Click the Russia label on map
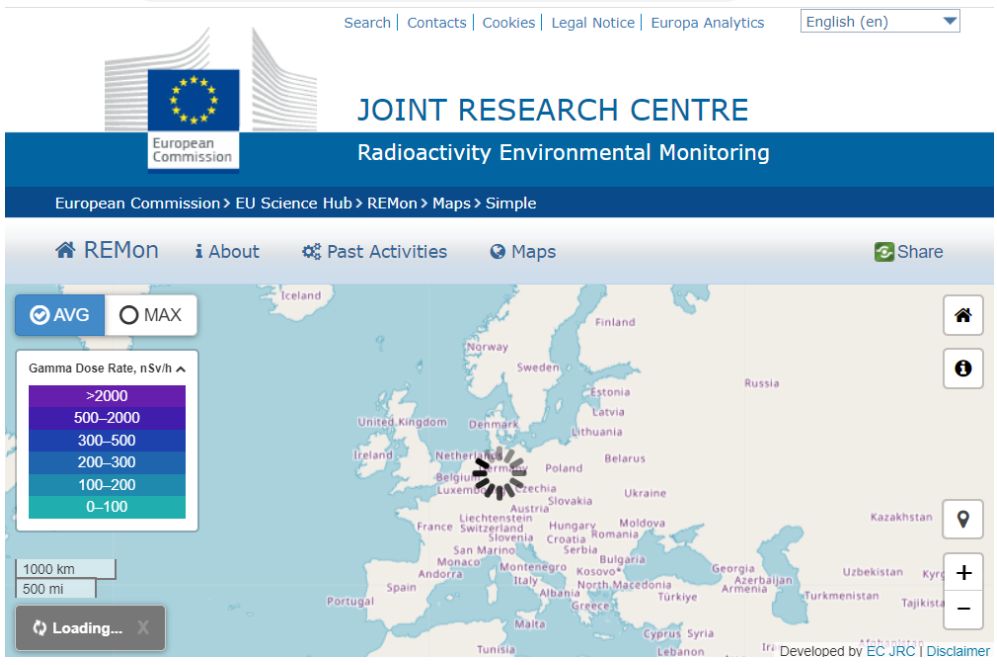Screen dimensions: 997x665 [762, 383]
